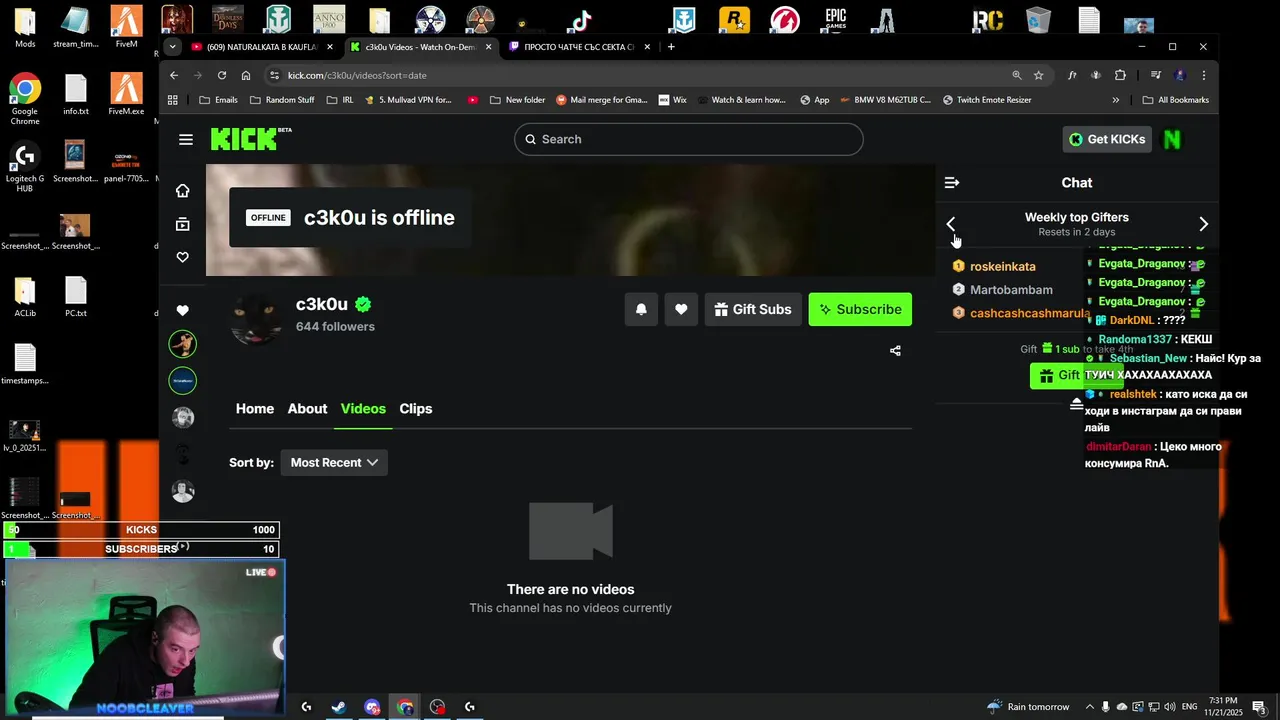Select the info.txt desktop file
This screenshot has height=720, width=1280.
(76, 95)
